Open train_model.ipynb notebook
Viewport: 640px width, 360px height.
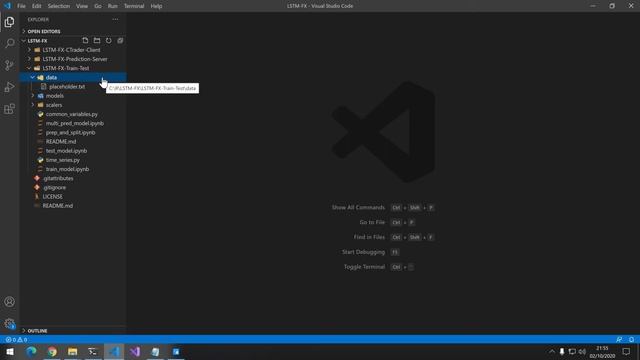73,169
